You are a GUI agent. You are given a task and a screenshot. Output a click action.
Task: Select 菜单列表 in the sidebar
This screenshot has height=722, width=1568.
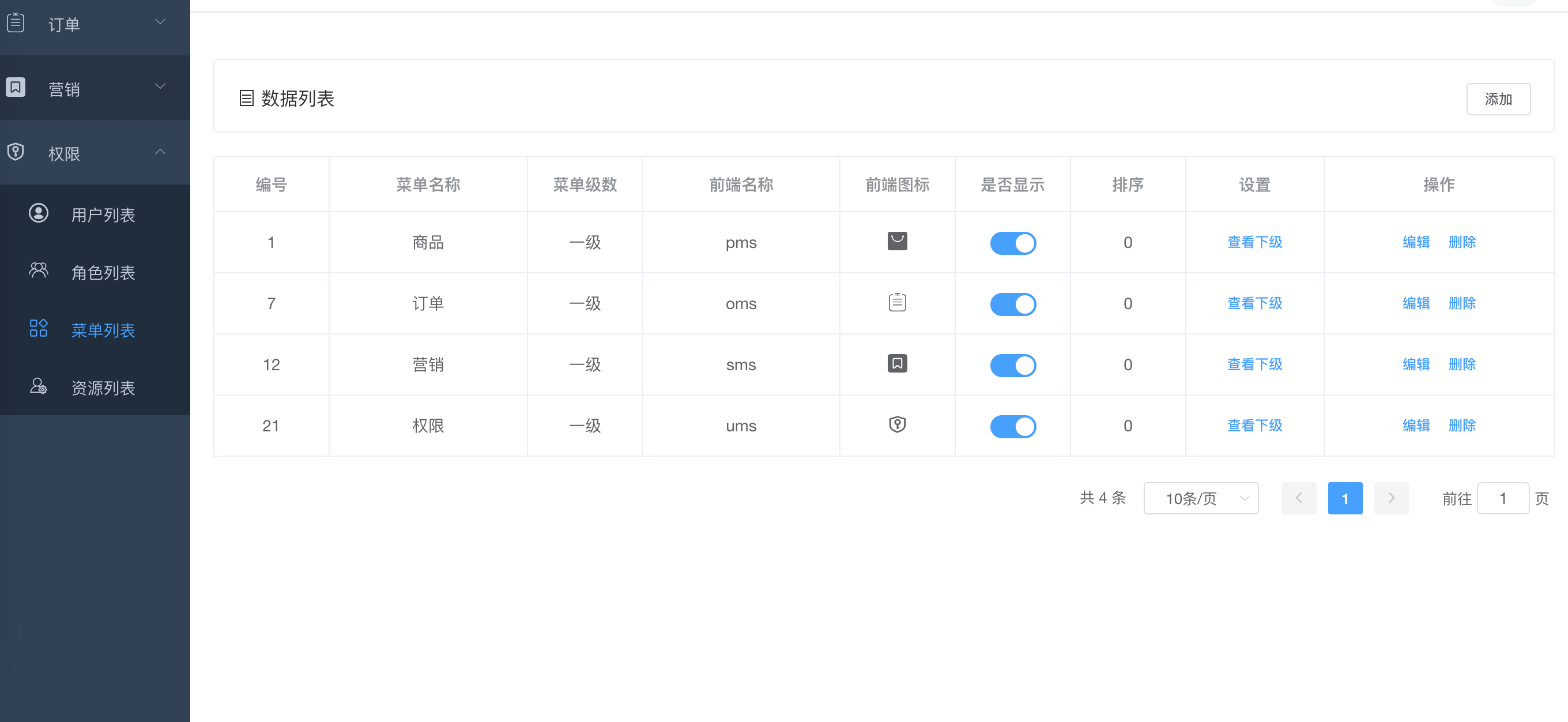click(x=95, y=330)
